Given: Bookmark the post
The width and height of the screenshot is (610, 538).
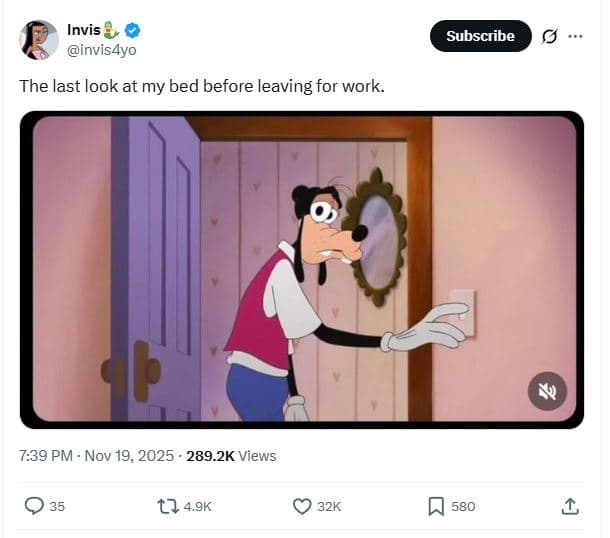Looking at the screenshot, I should click(x=436, y=506).
